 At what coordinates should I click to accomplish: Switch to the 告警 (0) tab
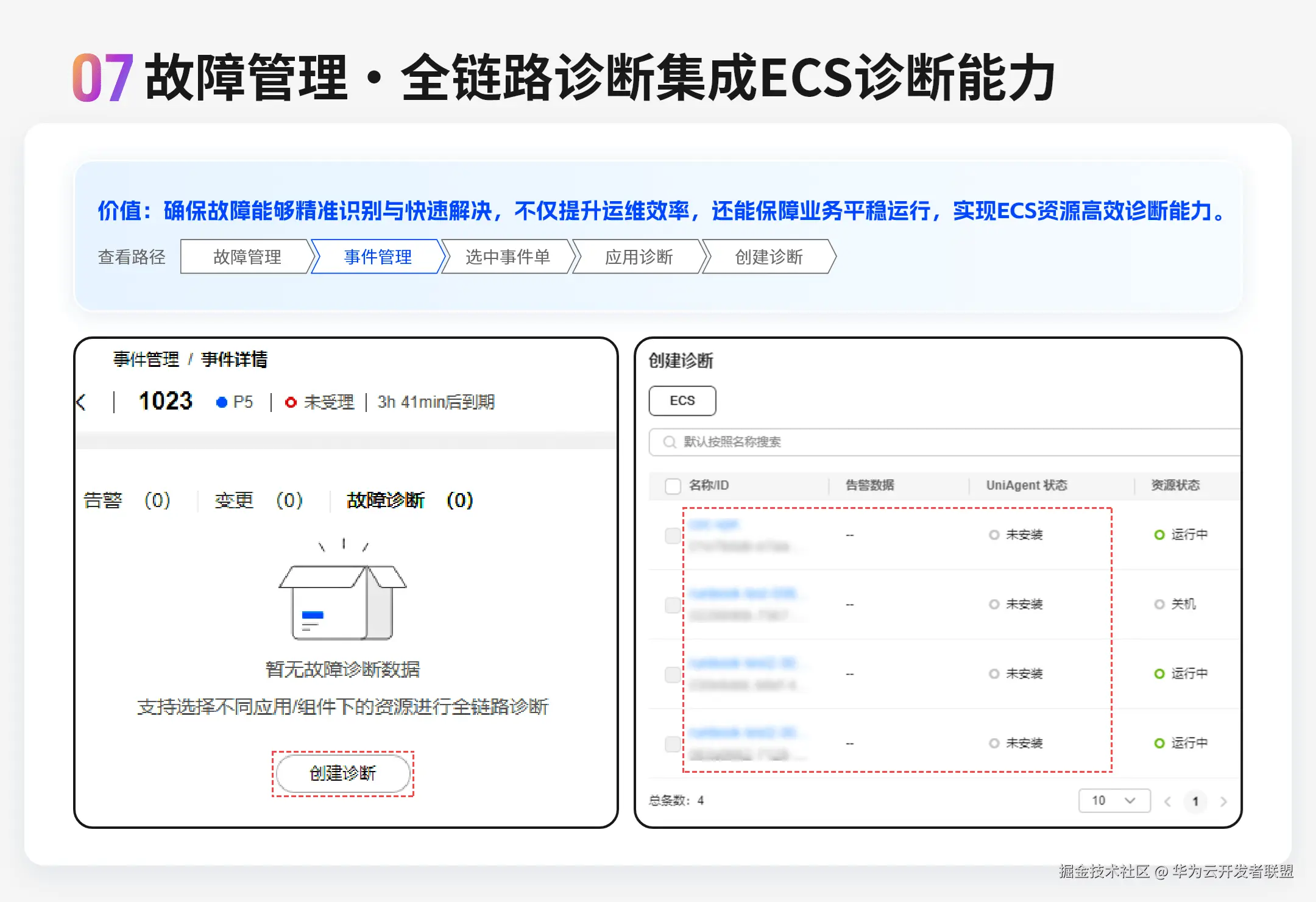[127, 500]
